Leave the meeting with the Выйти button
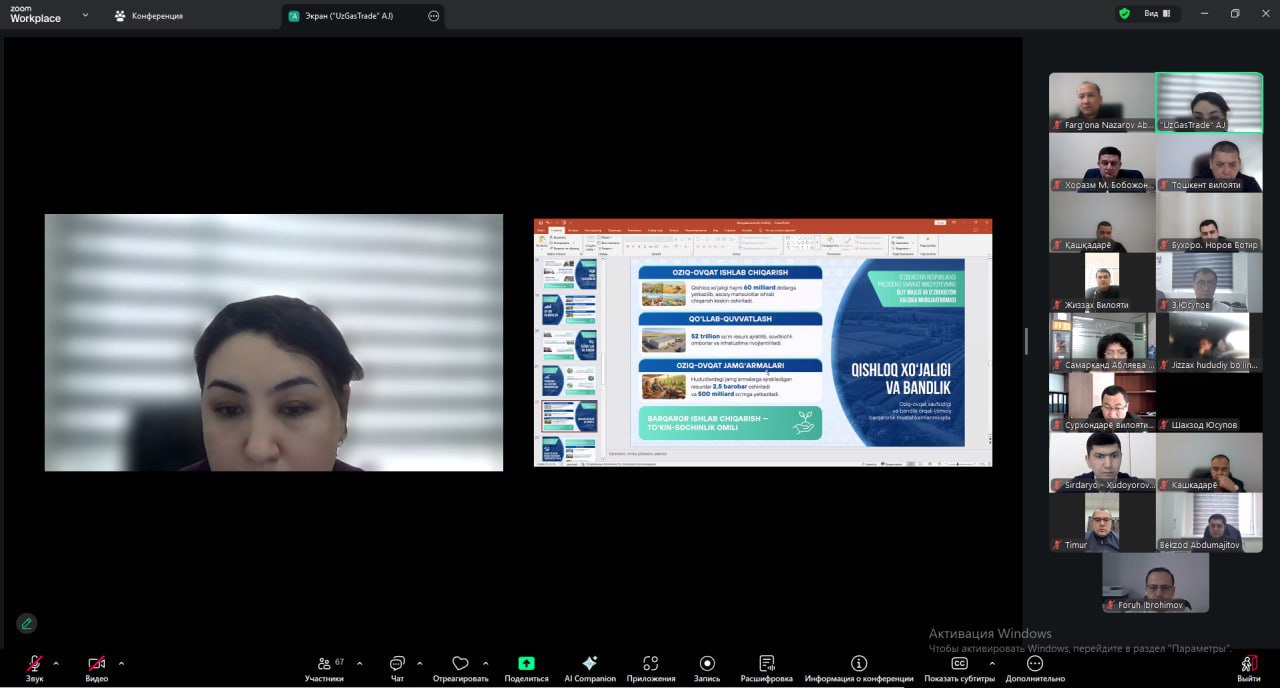Screen dimensions: 1280x688 point(1248,666)
